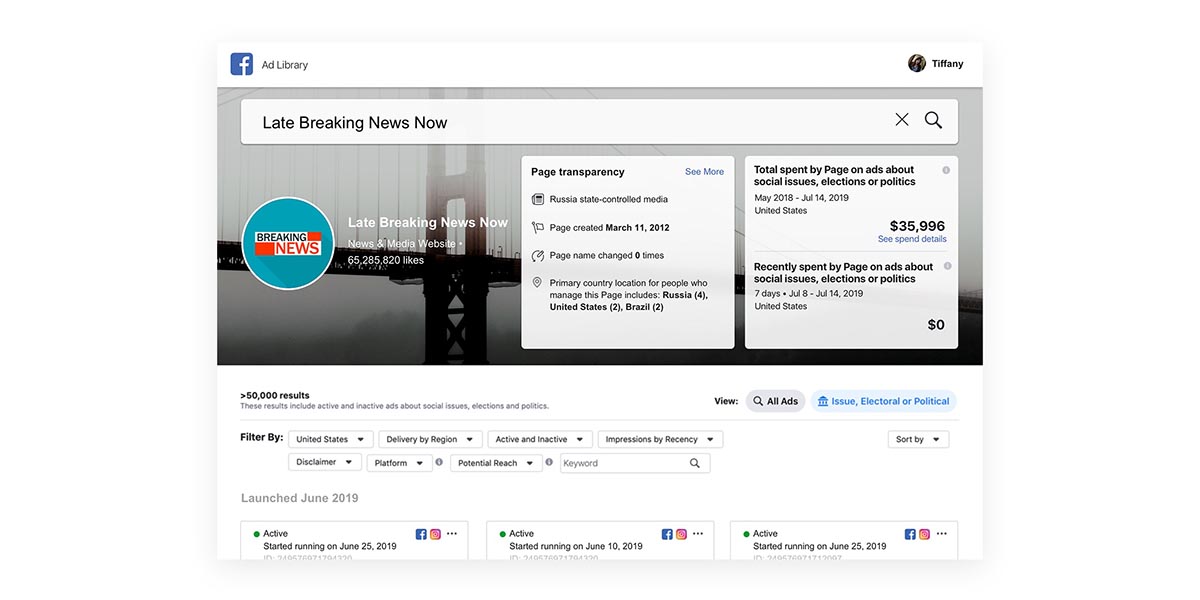Screen dimensions: 1200x600
Task: Click the Keyword field search icon
Action: pos(695,463)
